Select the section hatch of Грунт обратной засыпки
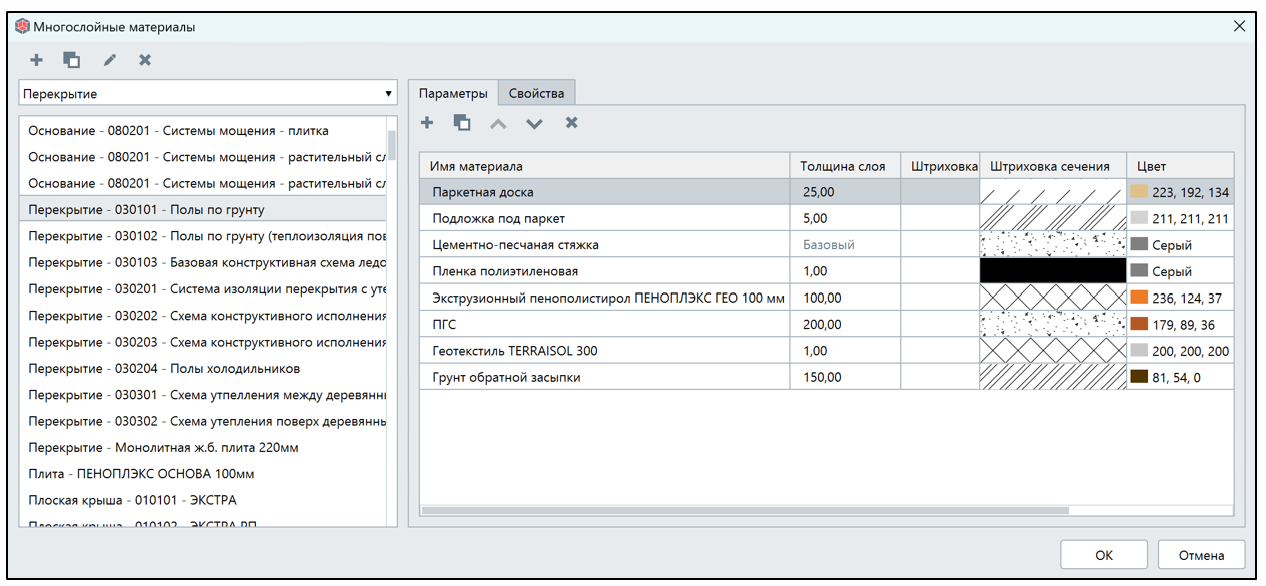The height and width of the screenshot is (586, 1266). [1052, 377]
